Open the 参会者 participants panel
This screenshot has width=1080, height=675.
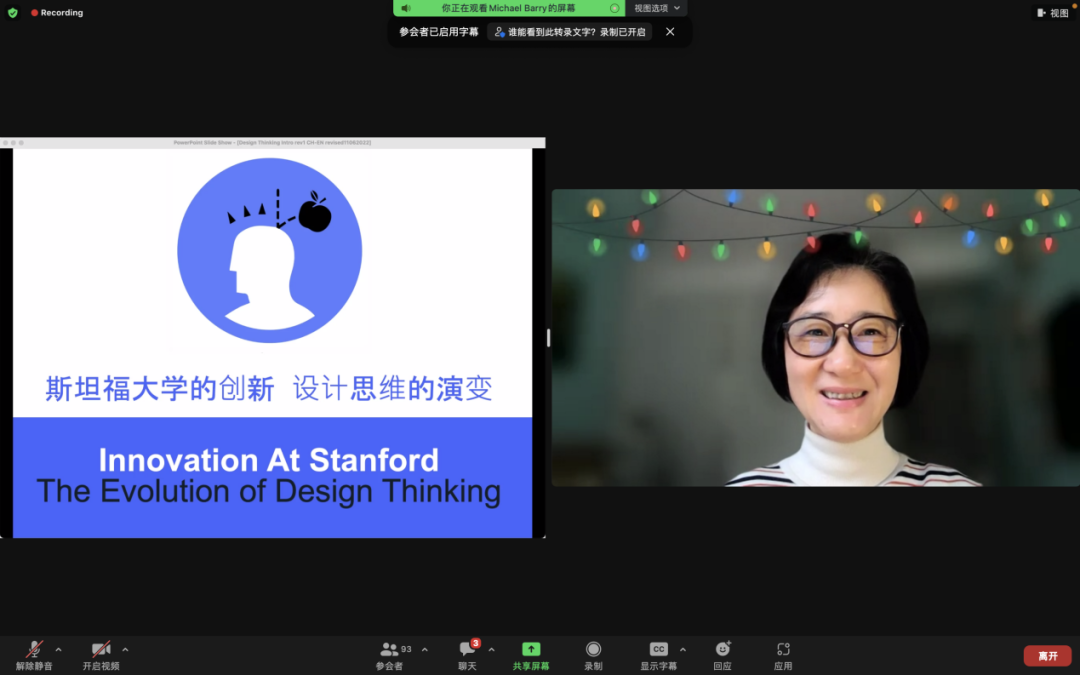390,656
